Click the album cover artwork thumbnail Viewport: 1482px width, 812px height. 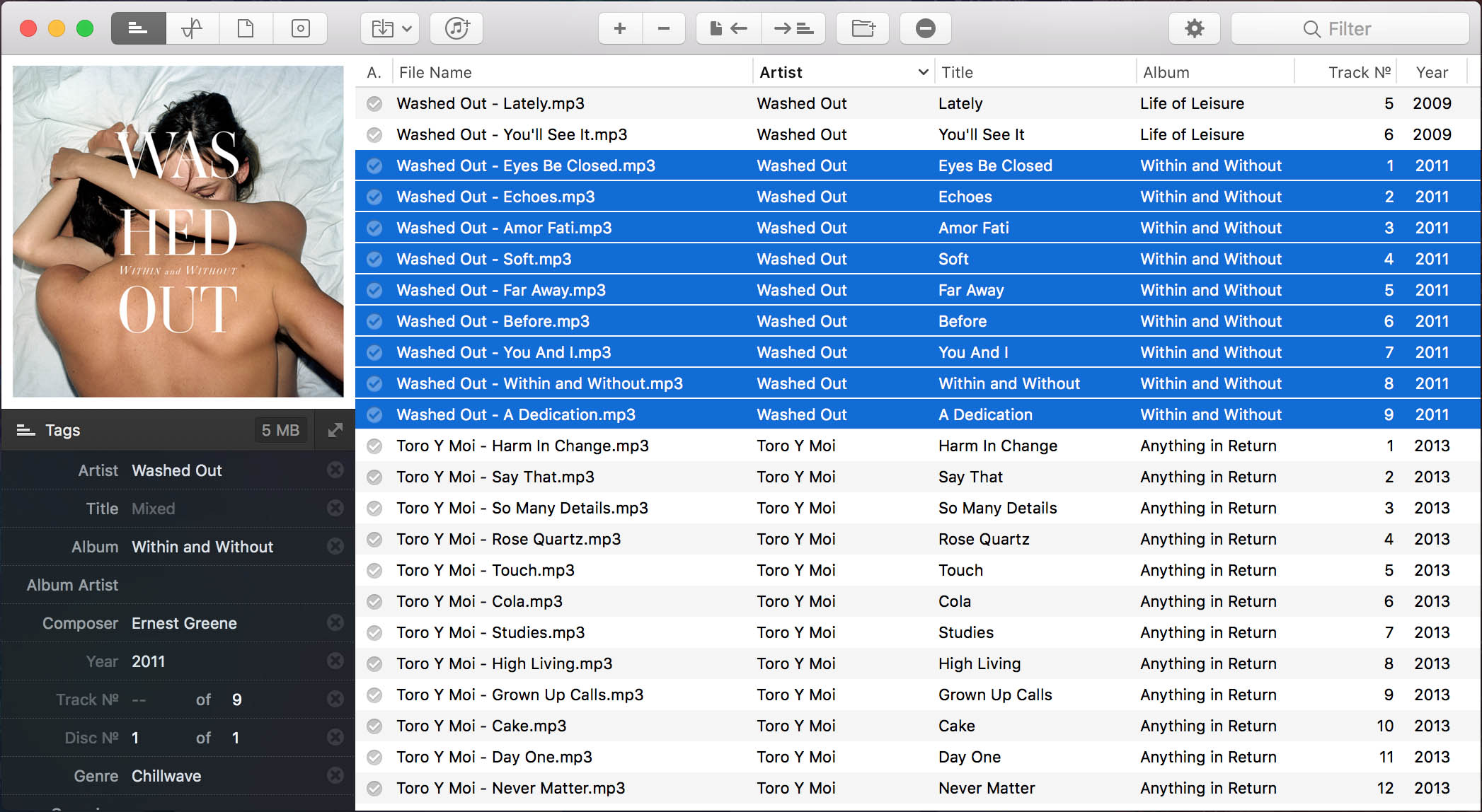coord(178,231)
